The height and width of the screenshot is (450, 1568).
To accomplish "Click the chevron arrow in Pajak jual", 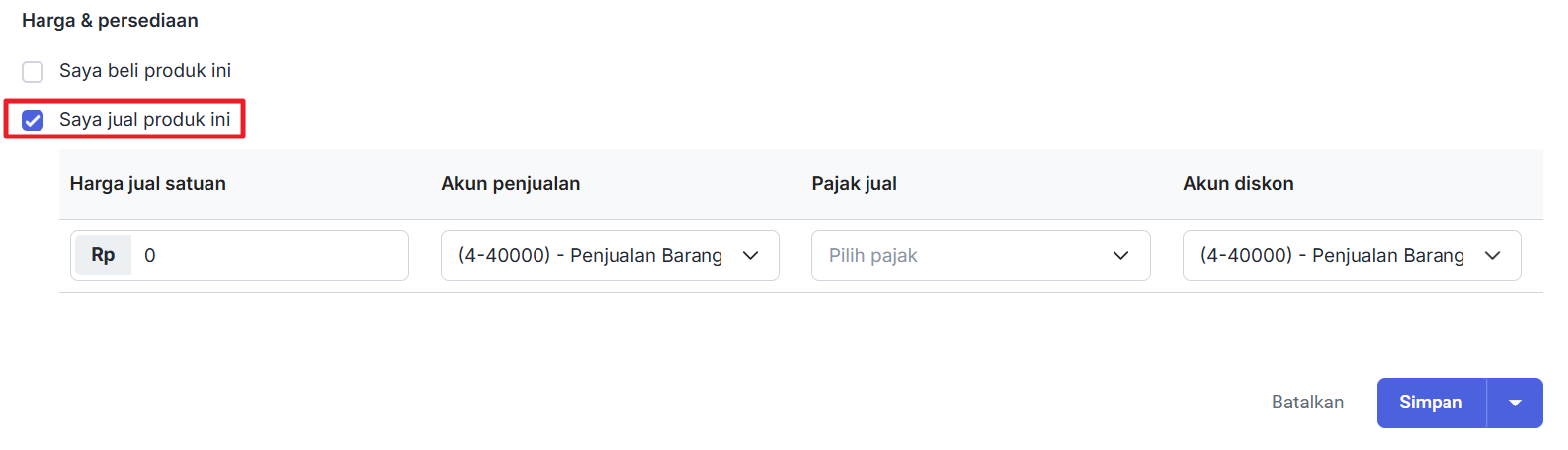I will (1120, 256).
